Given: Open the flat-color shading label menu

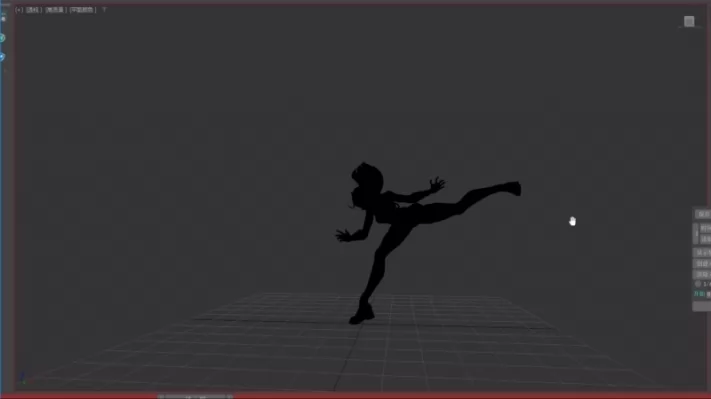Looking at the screenshot, I should pyautogui.click(x=83, y=10).
